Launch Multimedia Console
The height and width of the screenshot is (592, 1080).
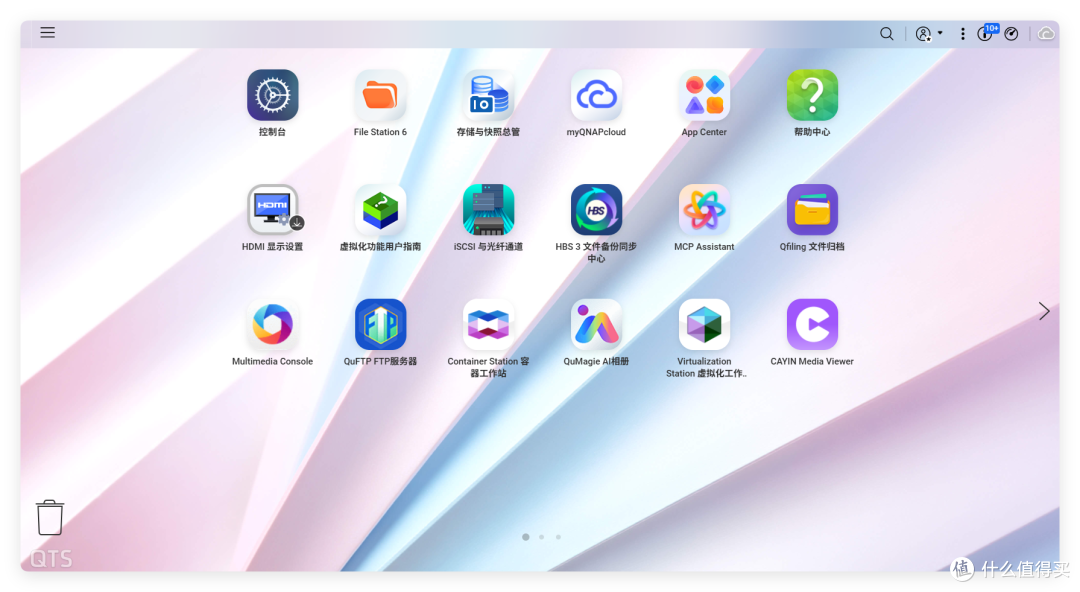pos(272,324)
